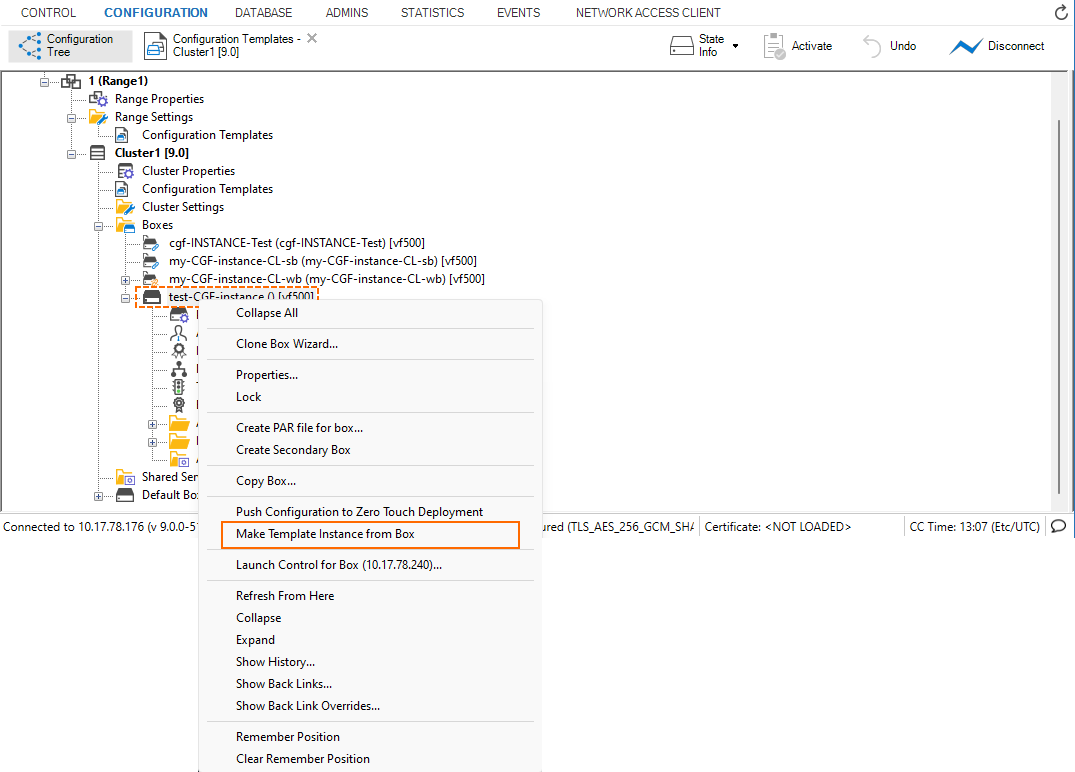Switch to the CONTROL tab

(48, 12)
